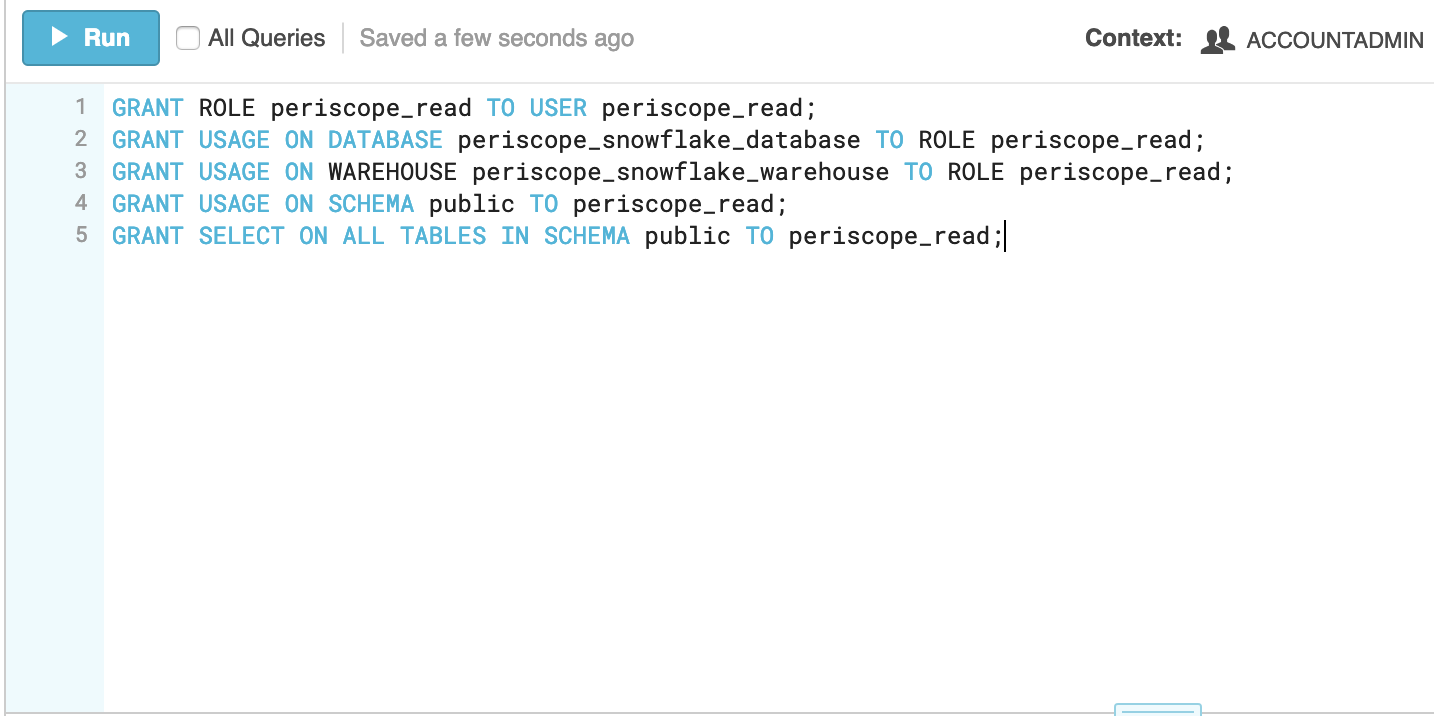Place cursor on periscope_snowflake_warehouse in line 3
Image resolution: width=1434 pixels, height=716 pixels.
[x=681, y=172]
